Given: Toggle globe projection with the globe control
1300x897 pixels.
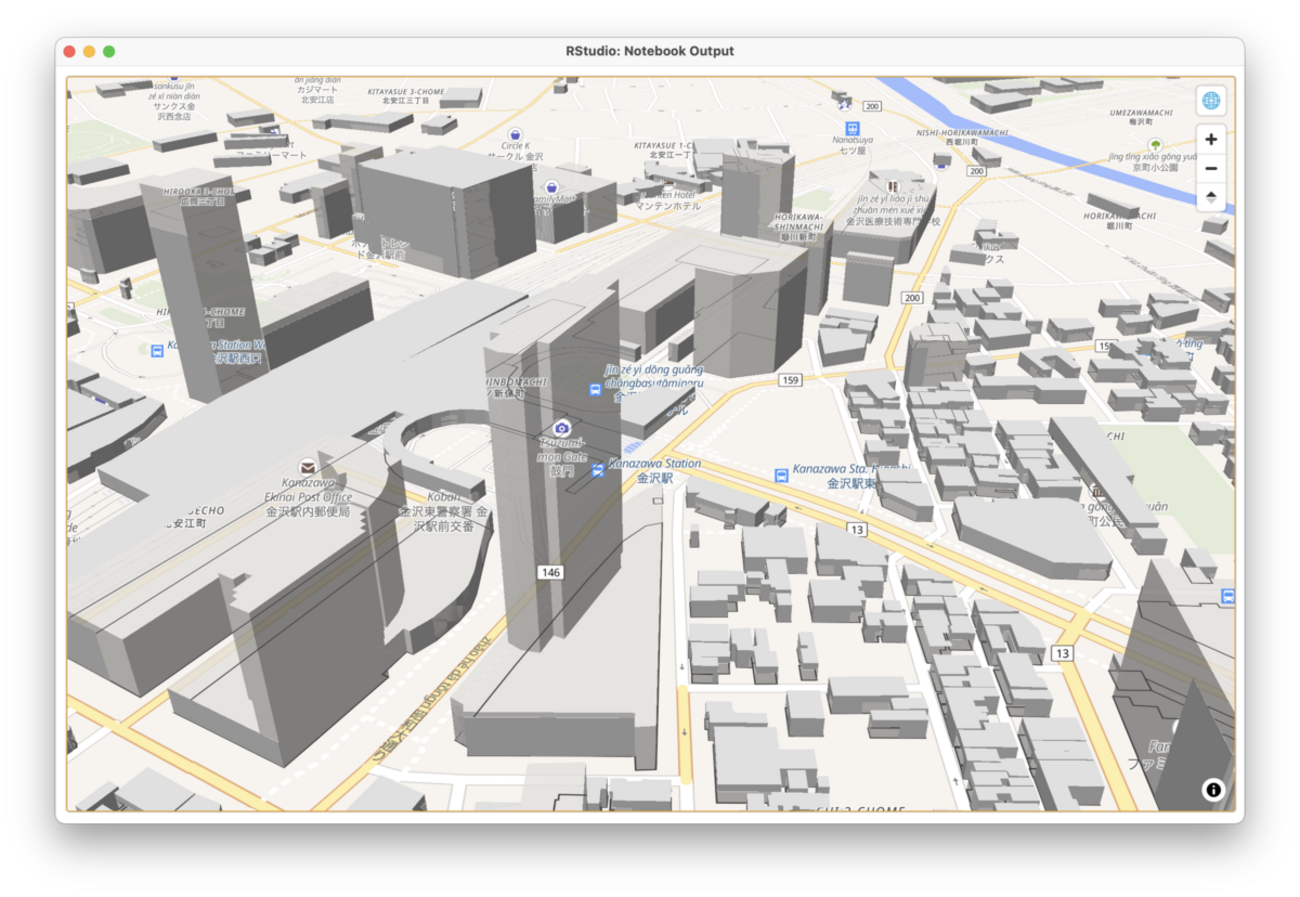Looking at the screenshot, I should (x=1212, y=99).
